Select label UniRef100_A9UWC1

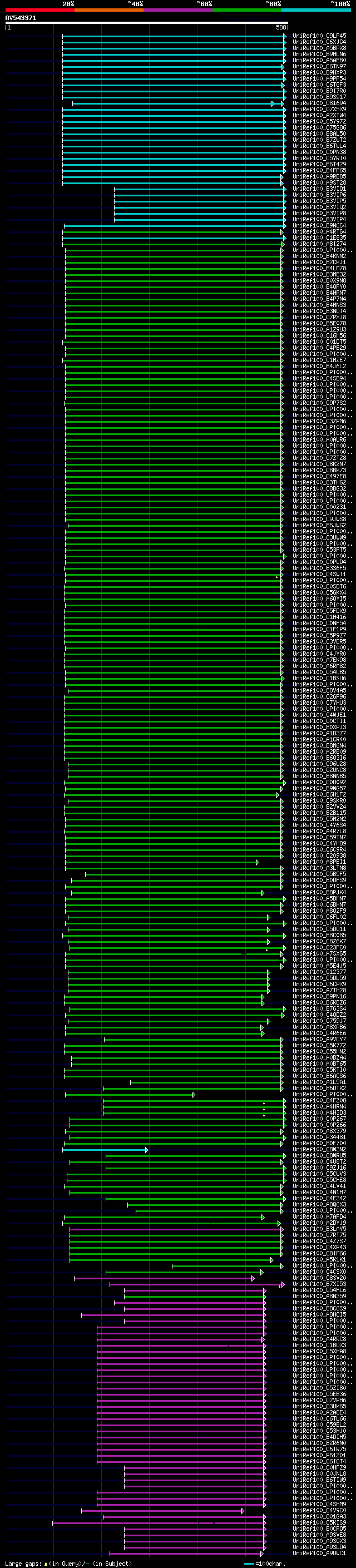pos(319,1554)
